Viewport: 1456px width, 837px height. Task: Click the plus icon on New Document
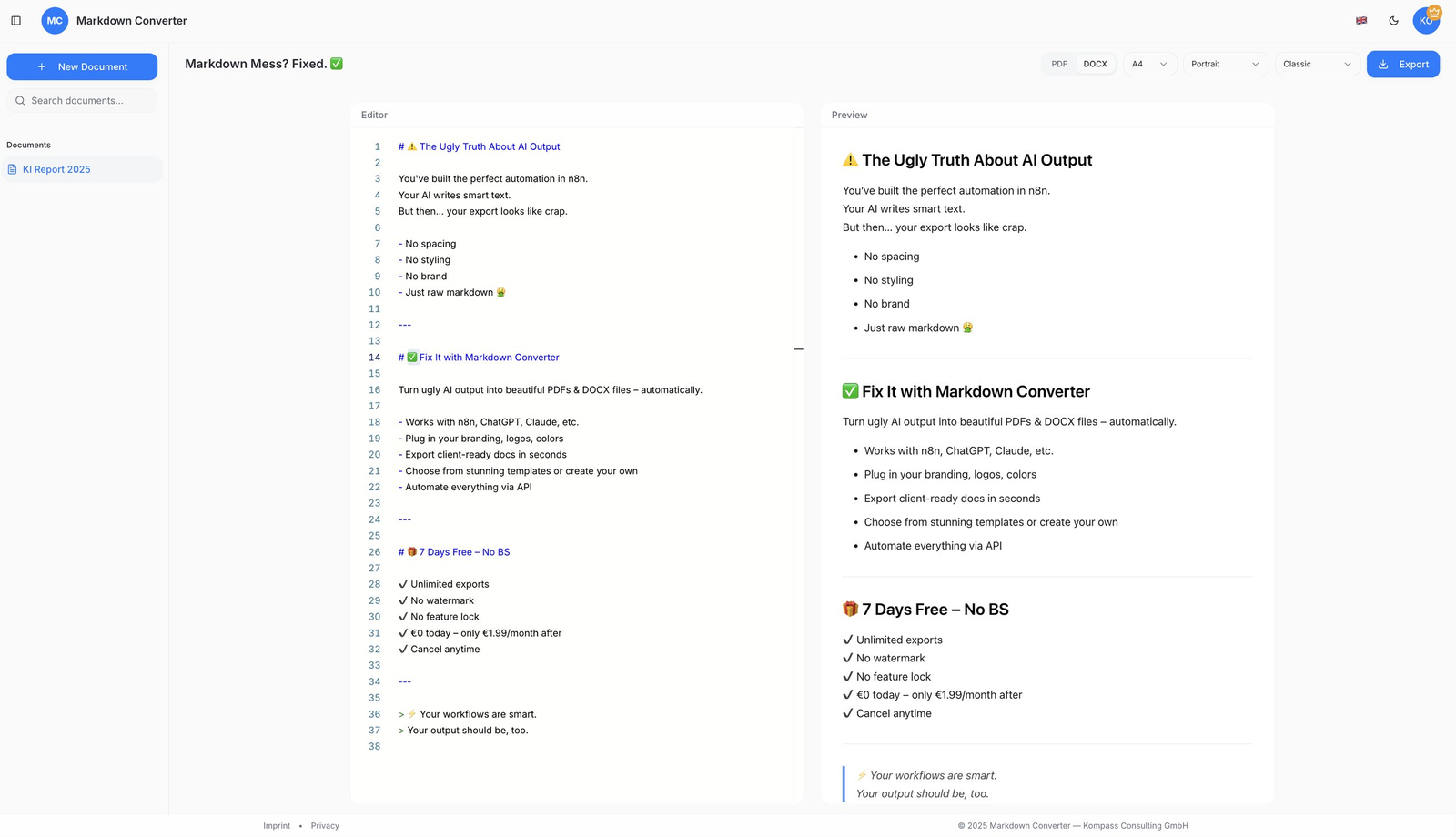tap(42, 66)
